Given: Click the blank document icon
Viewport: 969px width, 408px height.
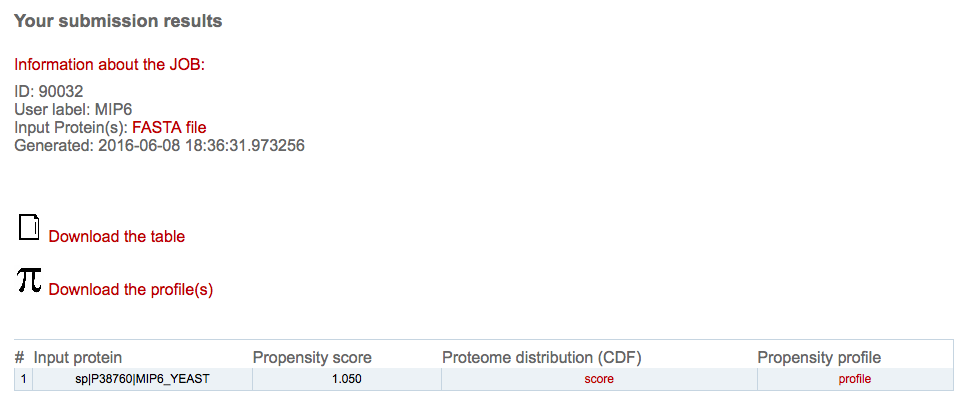Looking at the screenshot, I should [29, 227].
